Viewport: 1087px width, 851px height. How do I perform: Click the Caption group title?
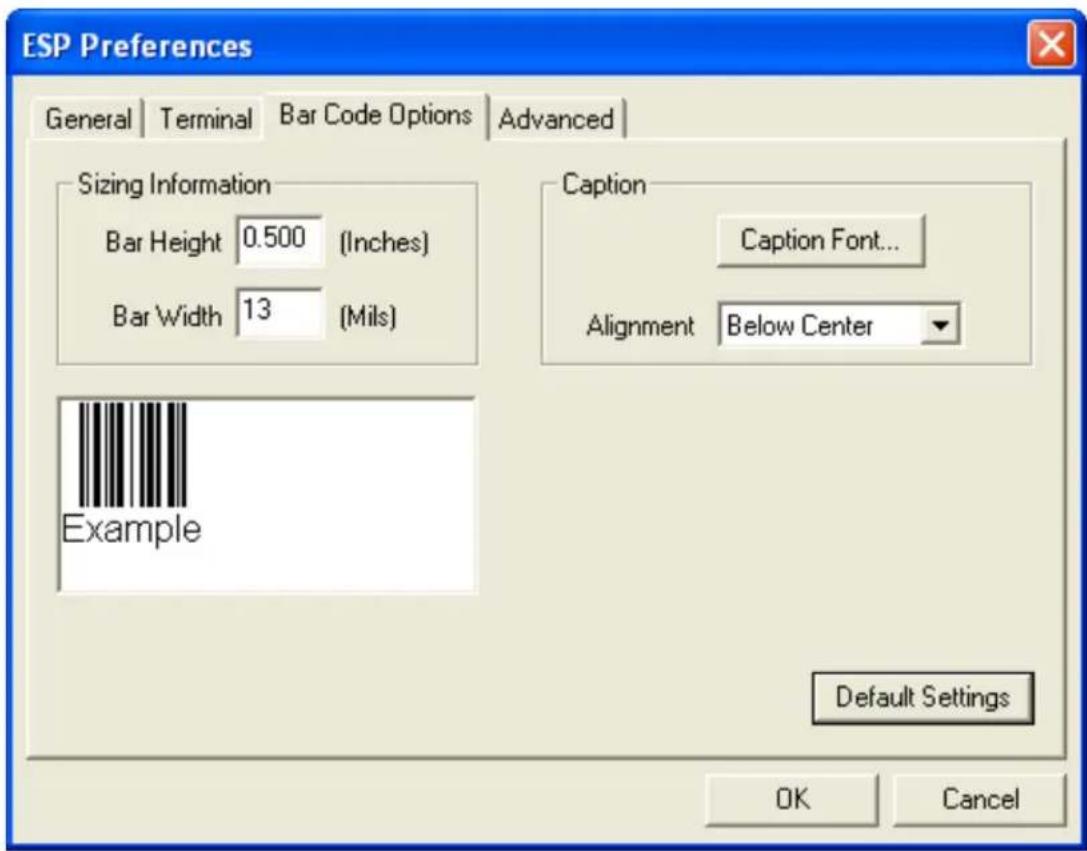point(604,185)
